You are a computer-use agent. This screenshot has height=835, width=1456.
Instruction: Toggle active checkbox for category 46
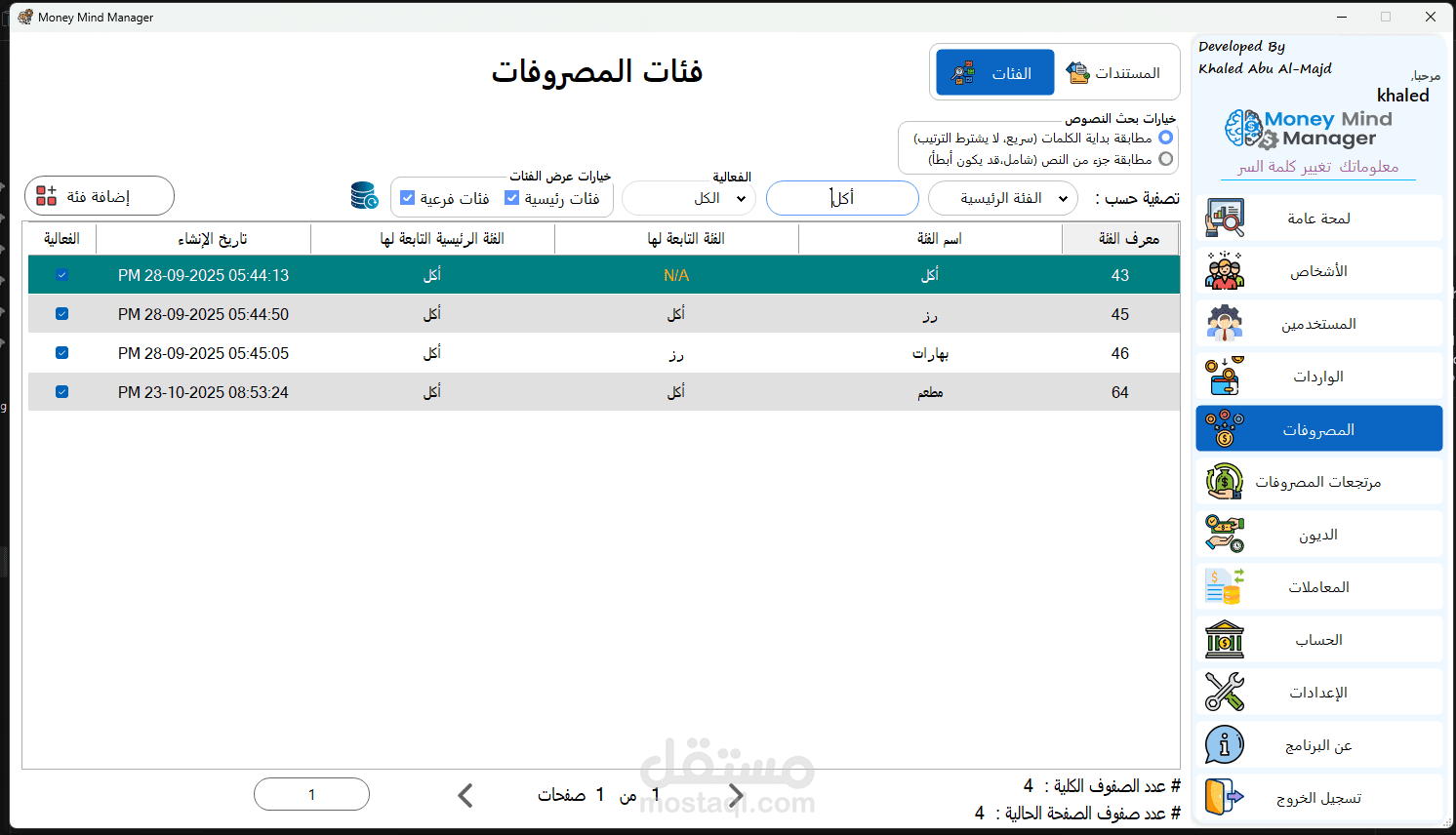61,353
